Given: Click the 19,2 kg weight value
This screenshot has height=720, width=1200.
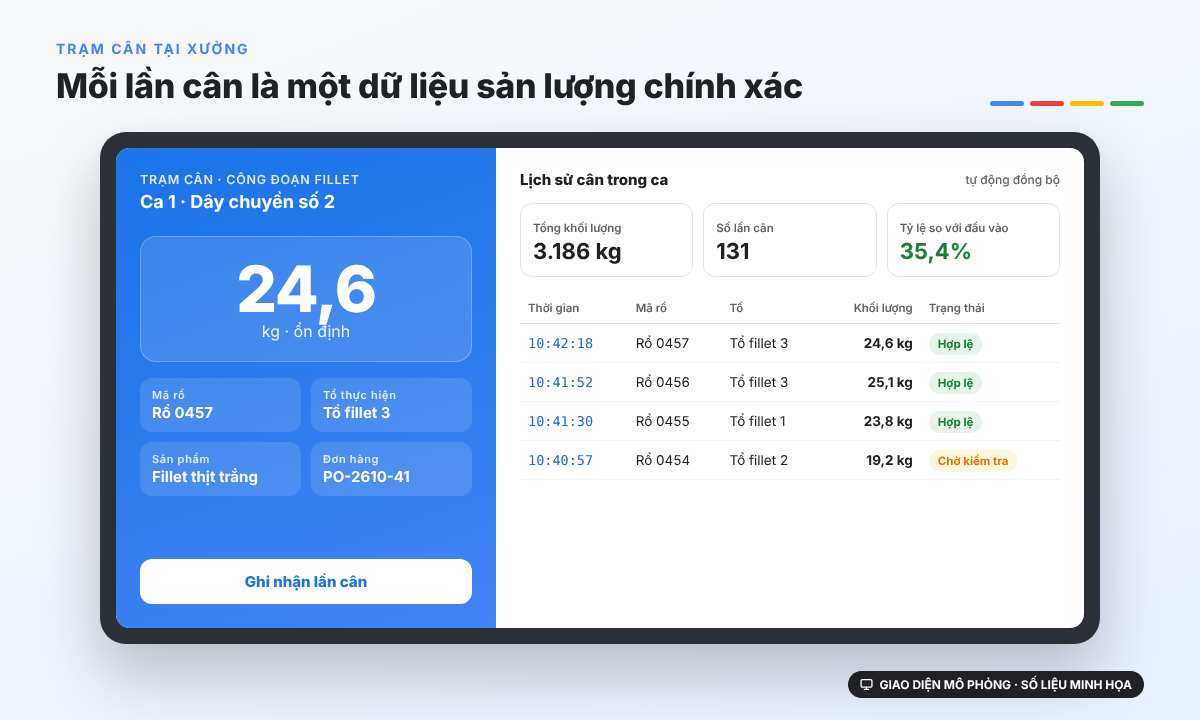Looking at the screenshot, I should click(890, 460).
